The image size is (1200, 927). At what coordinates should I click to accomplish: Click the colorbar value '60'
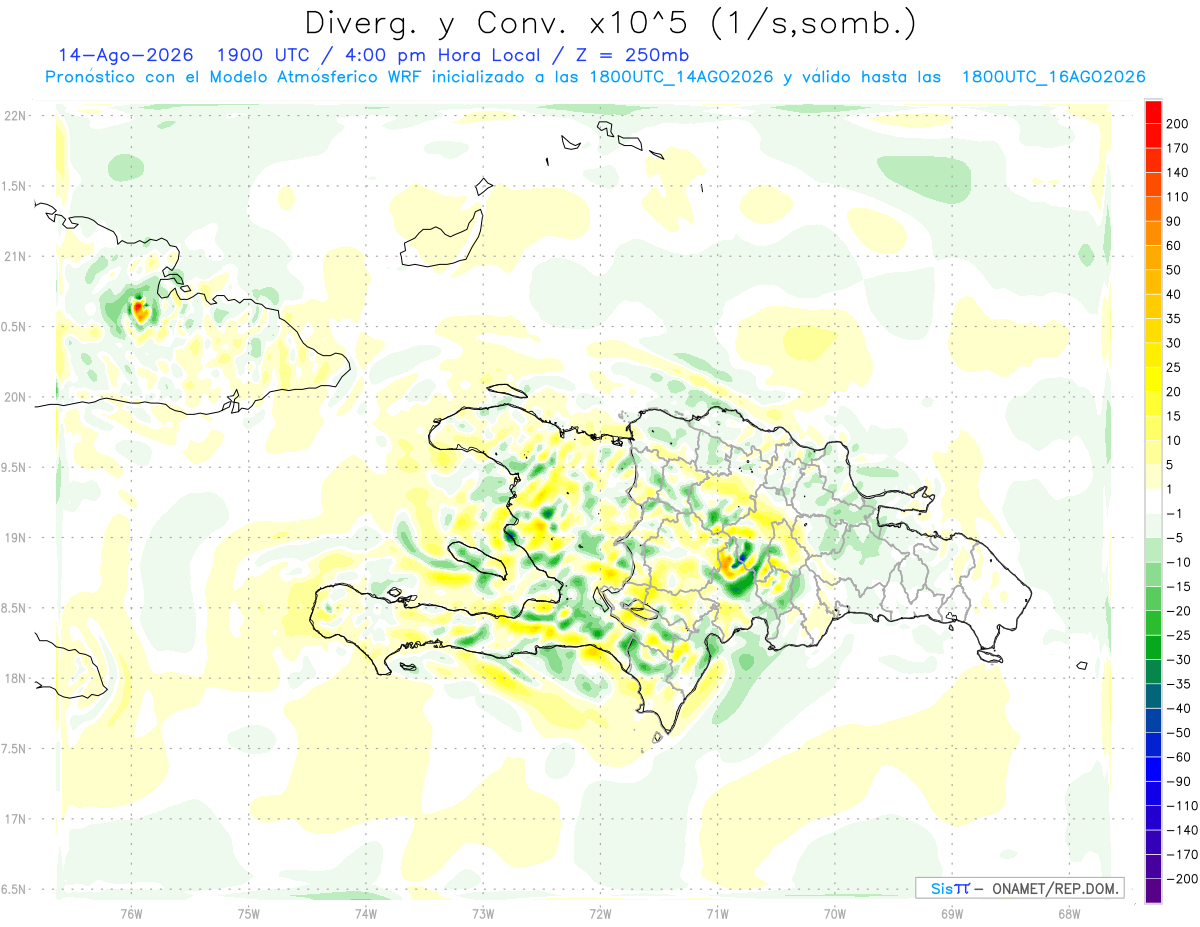(1174, 245)
